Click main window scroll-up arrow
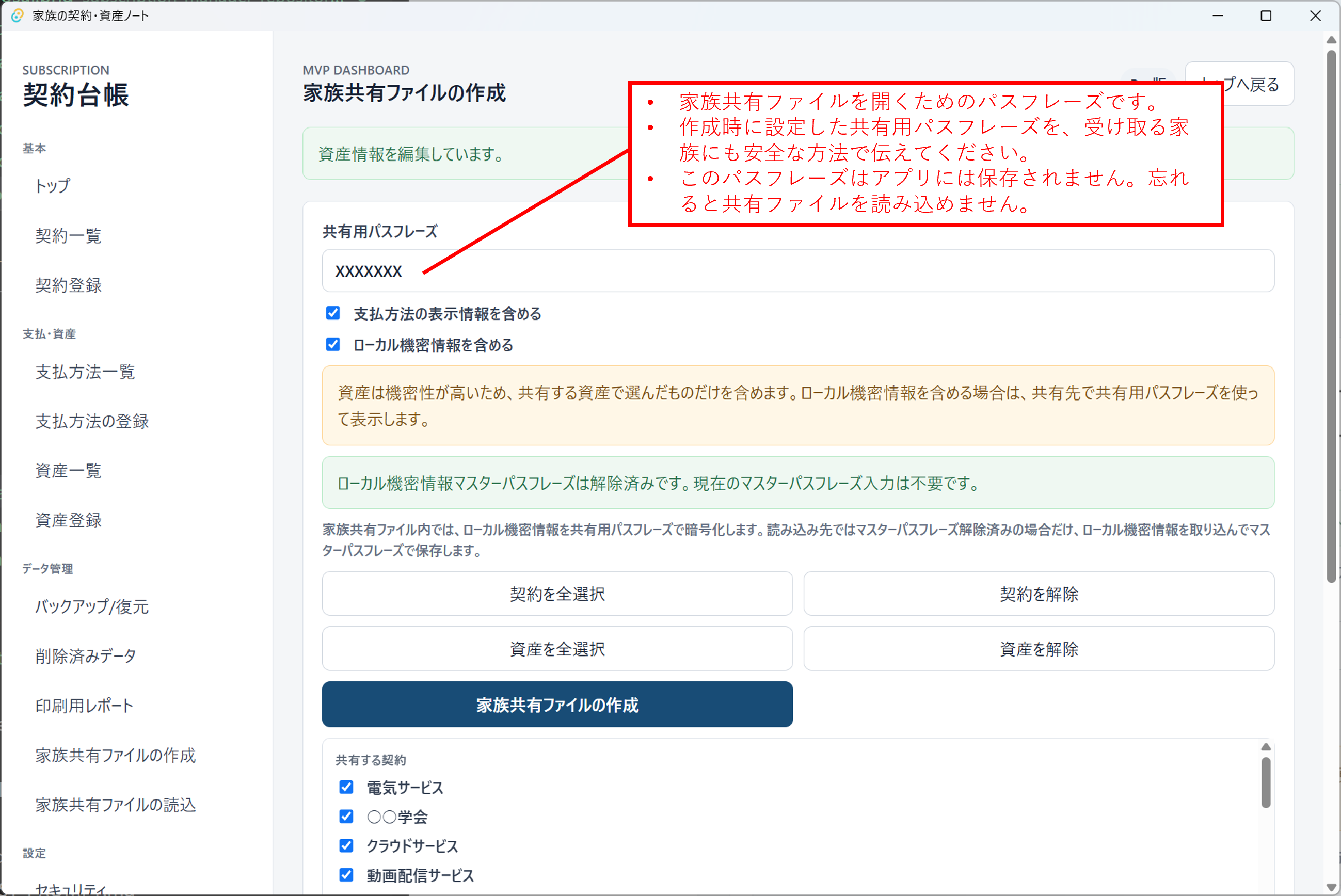This screenshot has width=1341, height=896. pos(1331,39)
